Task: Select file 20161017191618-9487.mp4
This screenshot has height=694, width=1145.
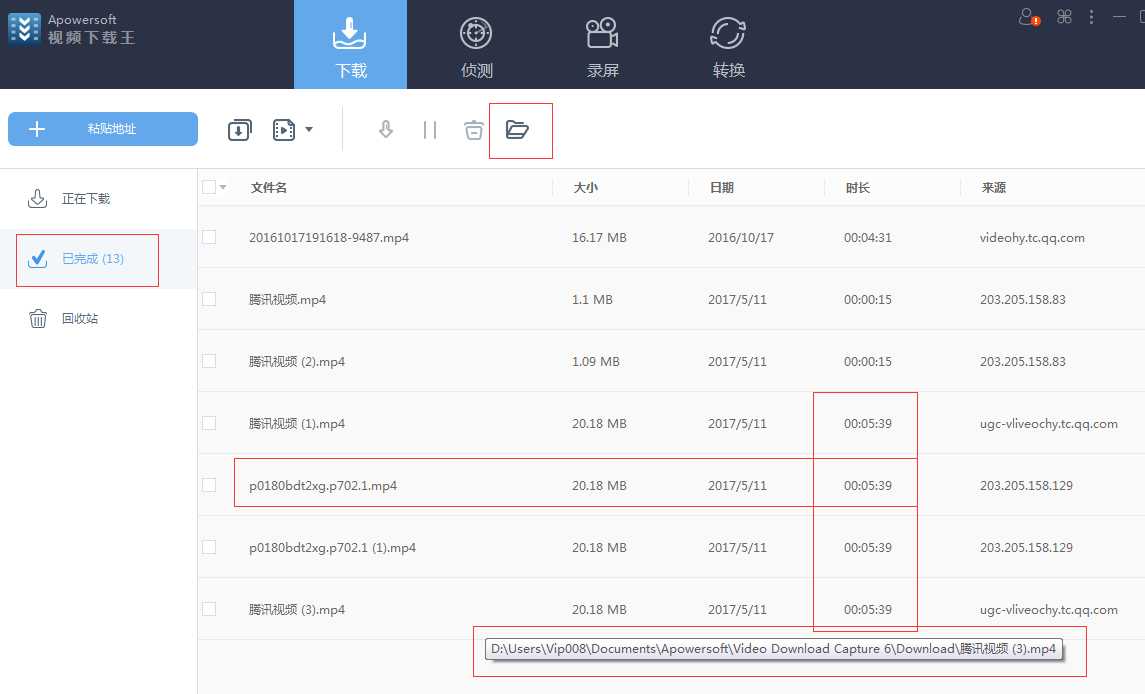Action: [329, 237]
